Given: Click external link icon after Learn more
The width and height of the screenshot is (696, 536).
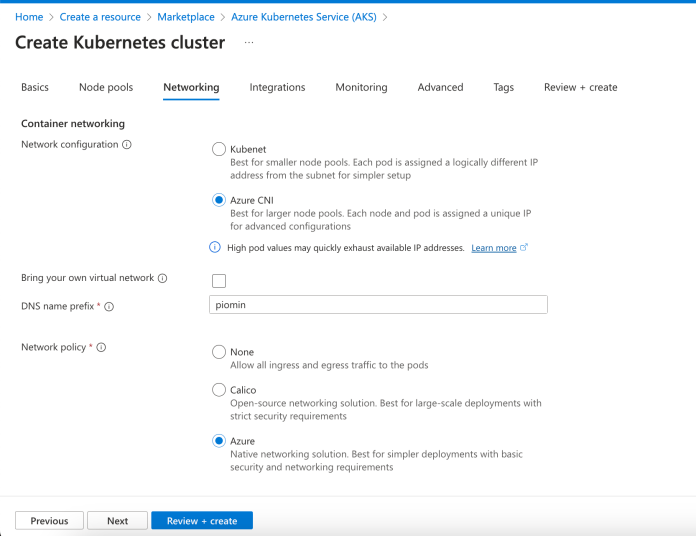Looking at the screenshot, I should tap(524, 247).
